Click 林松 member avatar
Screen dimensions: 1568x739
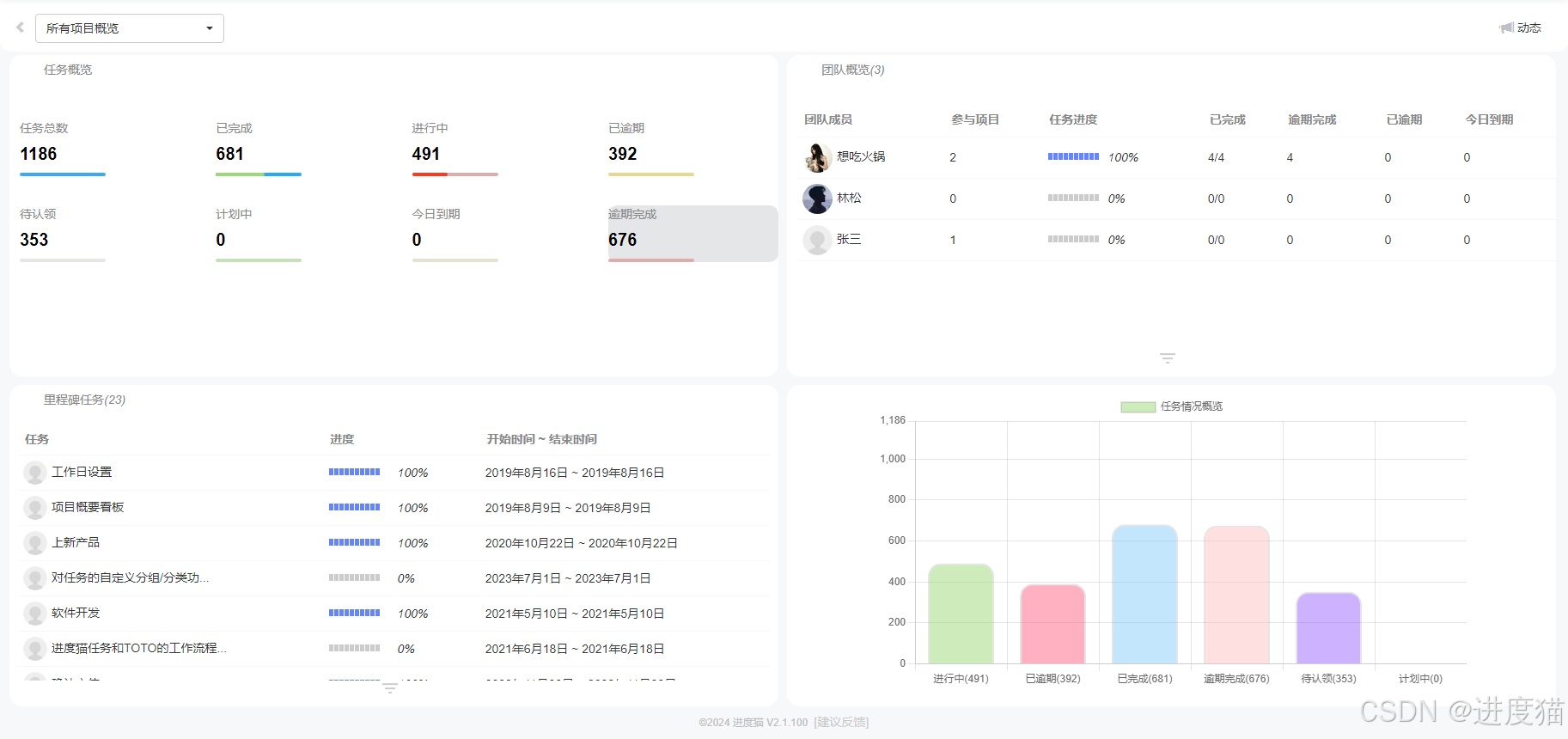[x=817, y=198]
